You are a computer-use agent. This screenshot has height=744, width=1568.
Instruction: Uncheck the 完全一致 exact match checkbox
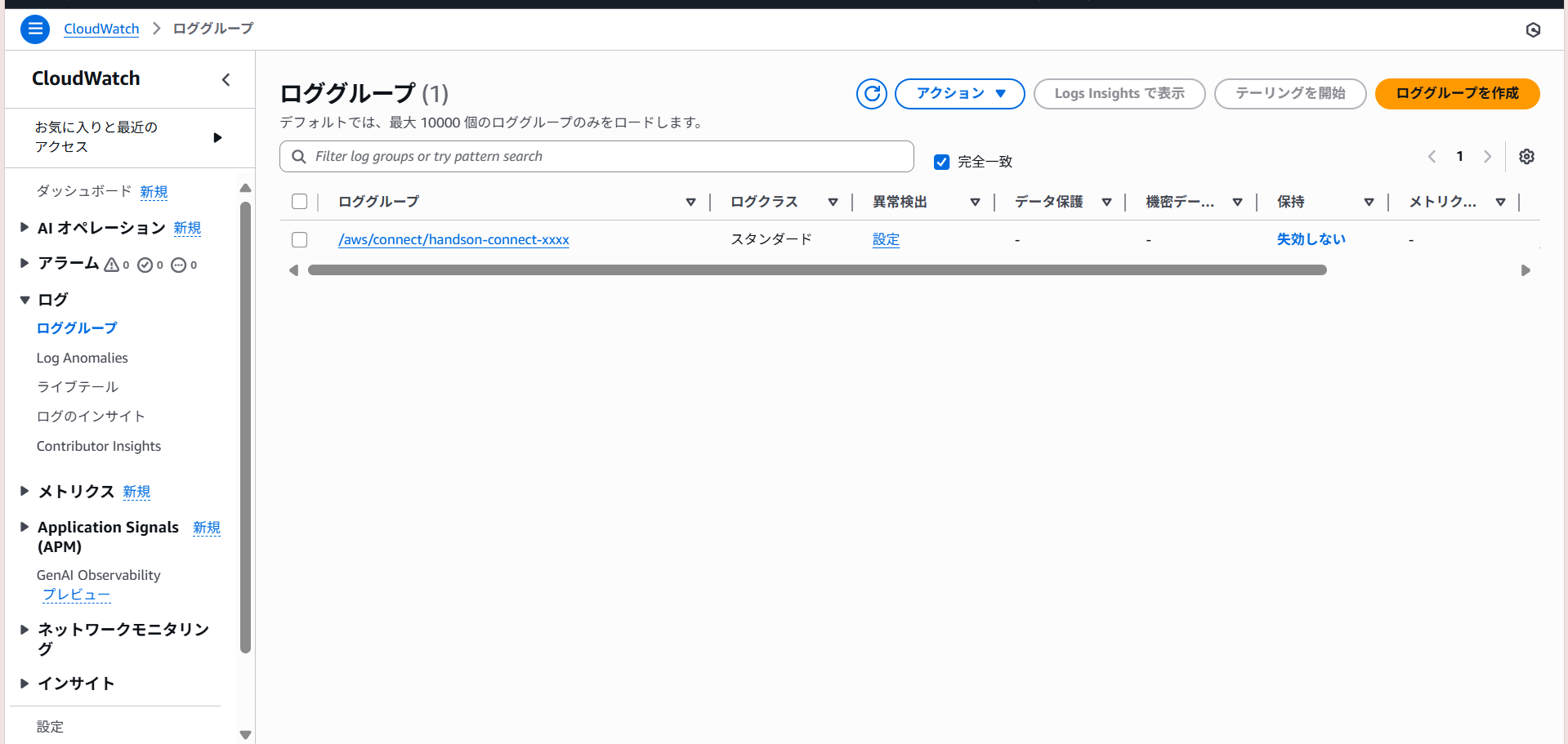point(941,162)
